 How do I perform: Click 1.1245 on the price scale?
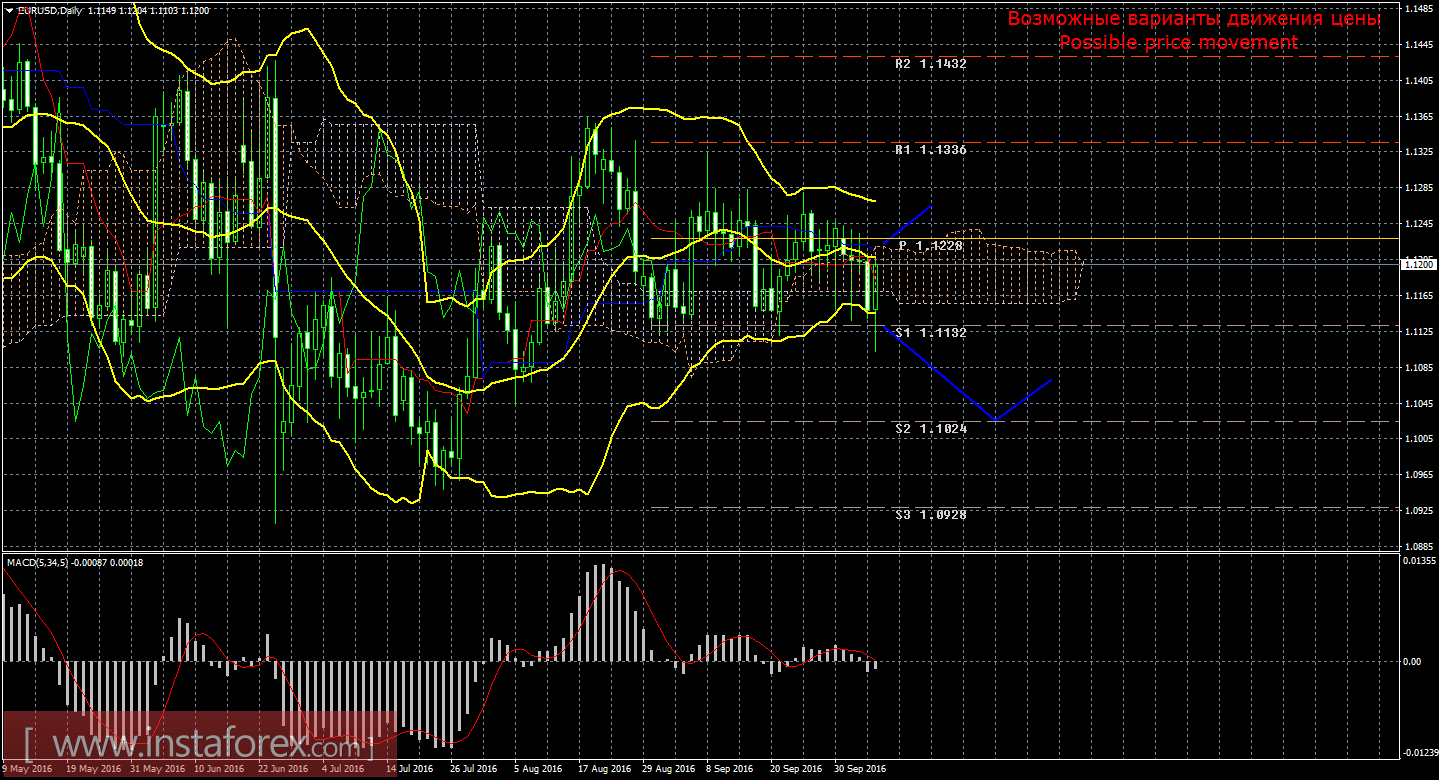pos(1419,224)
